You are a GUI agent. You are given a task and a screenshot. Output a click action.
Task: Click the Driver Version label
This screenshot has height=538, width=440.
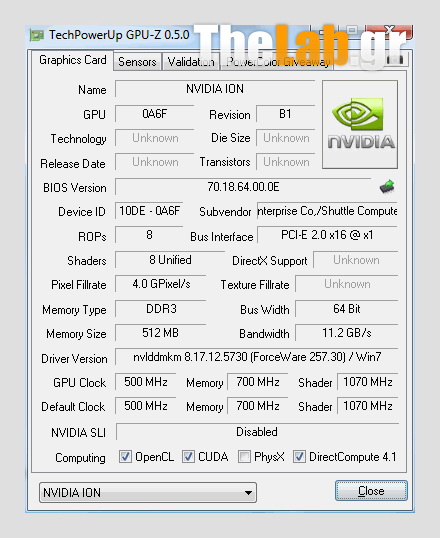tap(74, 359)
